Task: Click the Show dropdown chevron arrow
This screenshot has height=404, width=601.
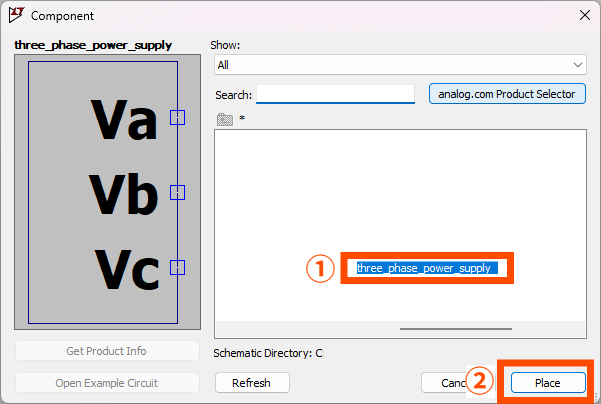Action: 579,64
